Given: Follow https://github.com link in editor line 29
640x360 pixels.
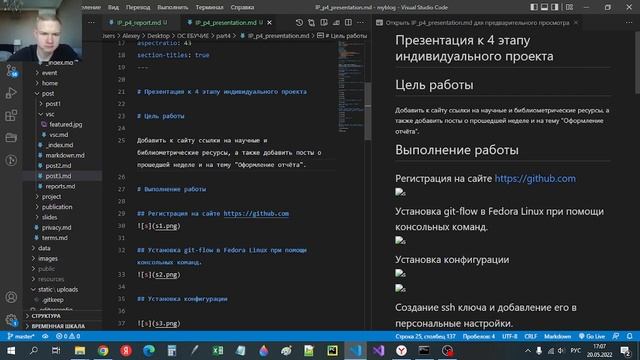Looking at the screenshot, I should click(x=256, y=213).
